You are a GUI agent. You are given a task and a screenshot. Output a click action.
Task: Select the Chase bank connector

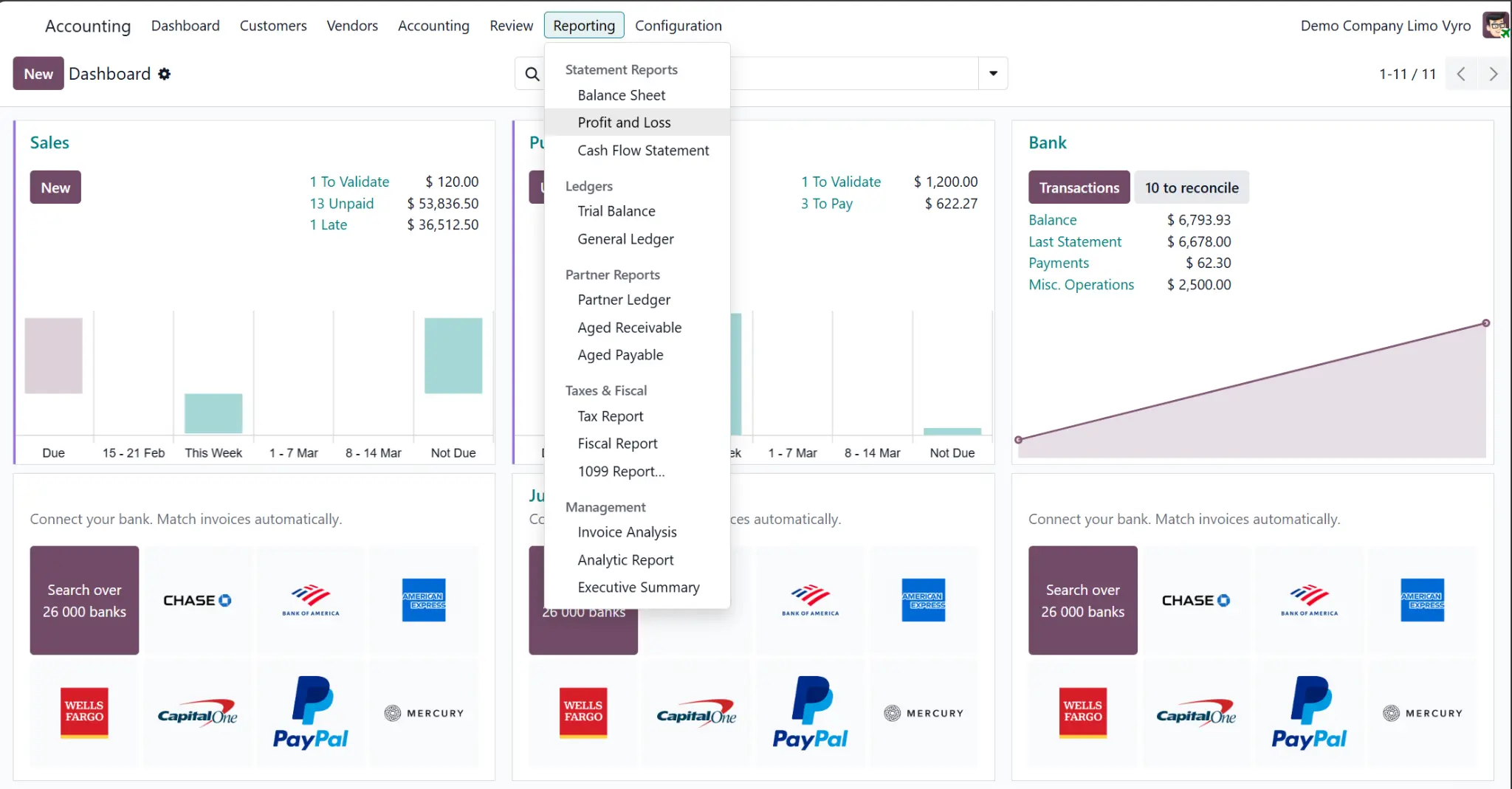pyautogui.click(x=197, y=600)
